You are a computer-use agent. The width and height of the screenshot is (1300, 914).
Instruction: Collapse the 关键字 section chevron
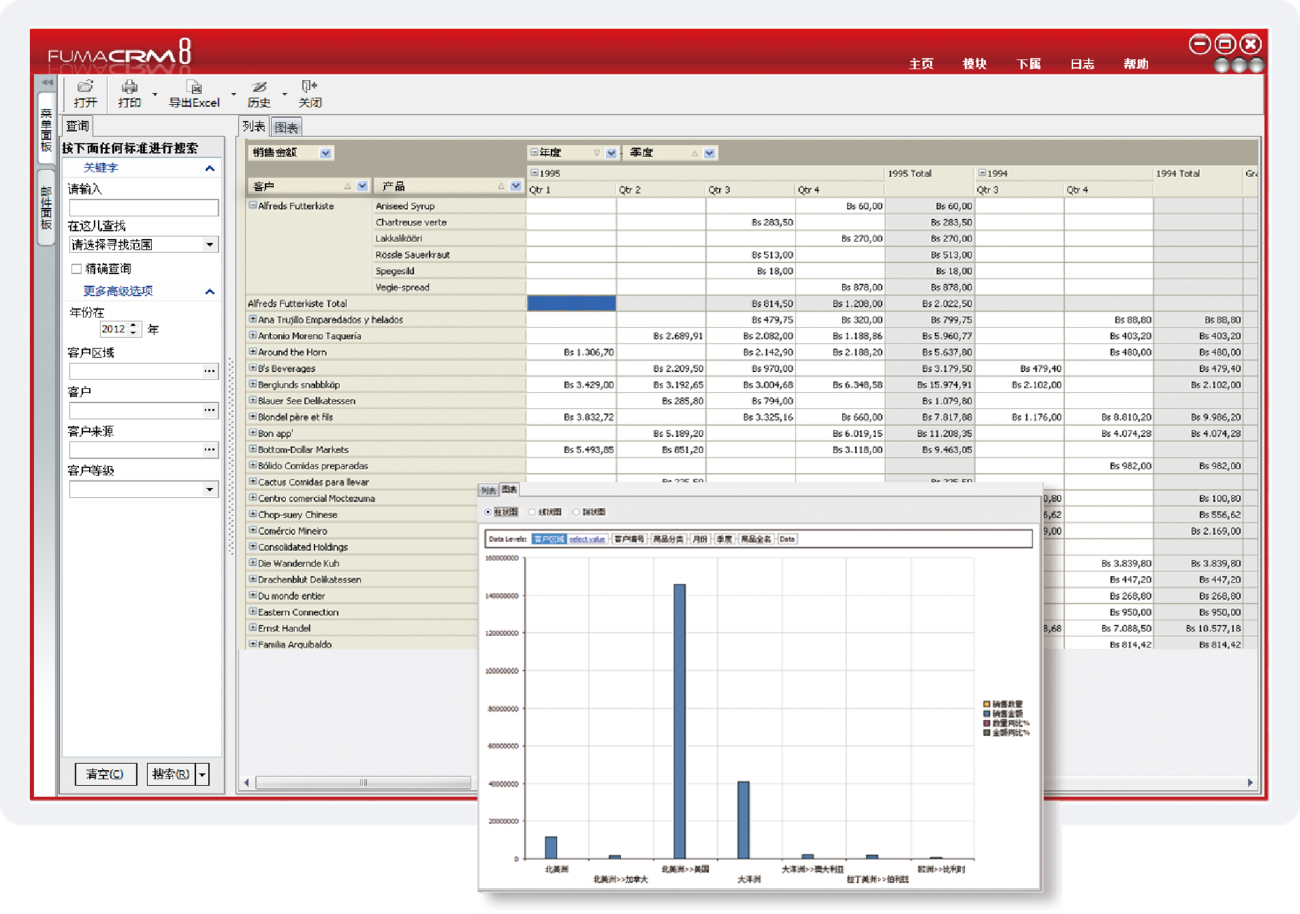click(210, 169)
